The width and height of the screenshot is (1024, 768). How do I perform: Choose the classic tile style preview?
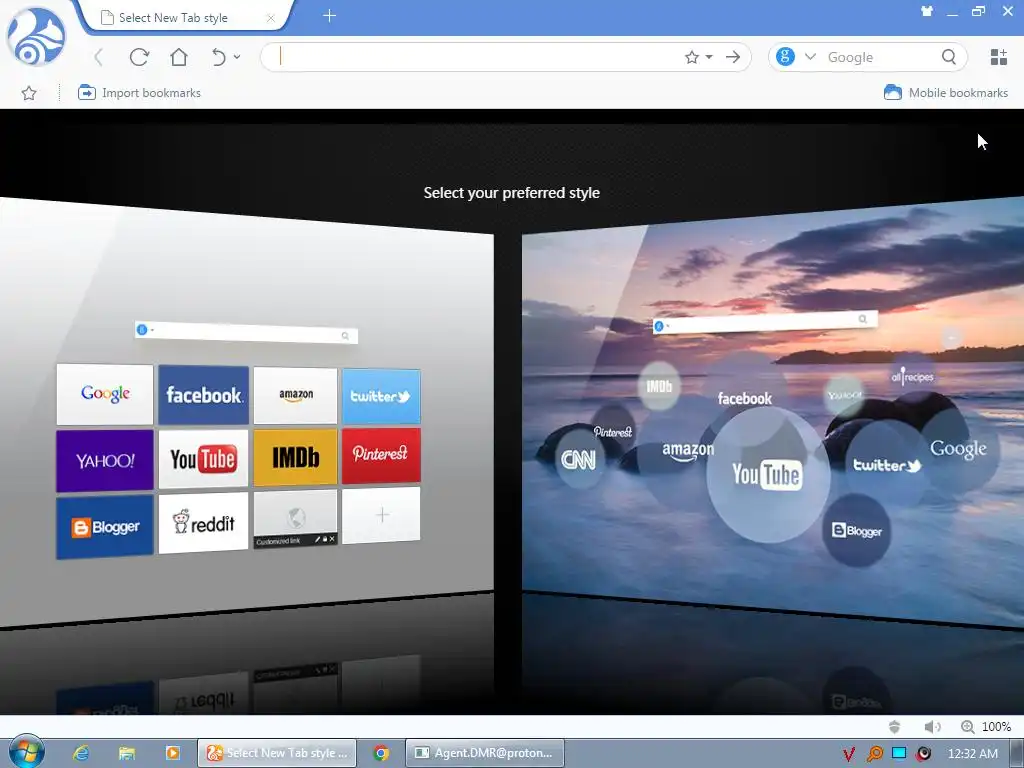(x=247, y=411)
